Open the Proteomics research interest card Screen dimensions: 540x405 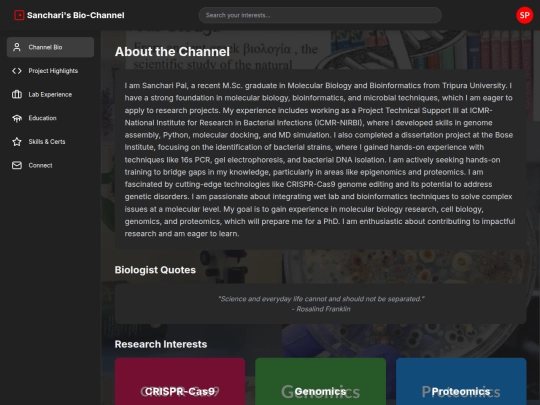461,381
